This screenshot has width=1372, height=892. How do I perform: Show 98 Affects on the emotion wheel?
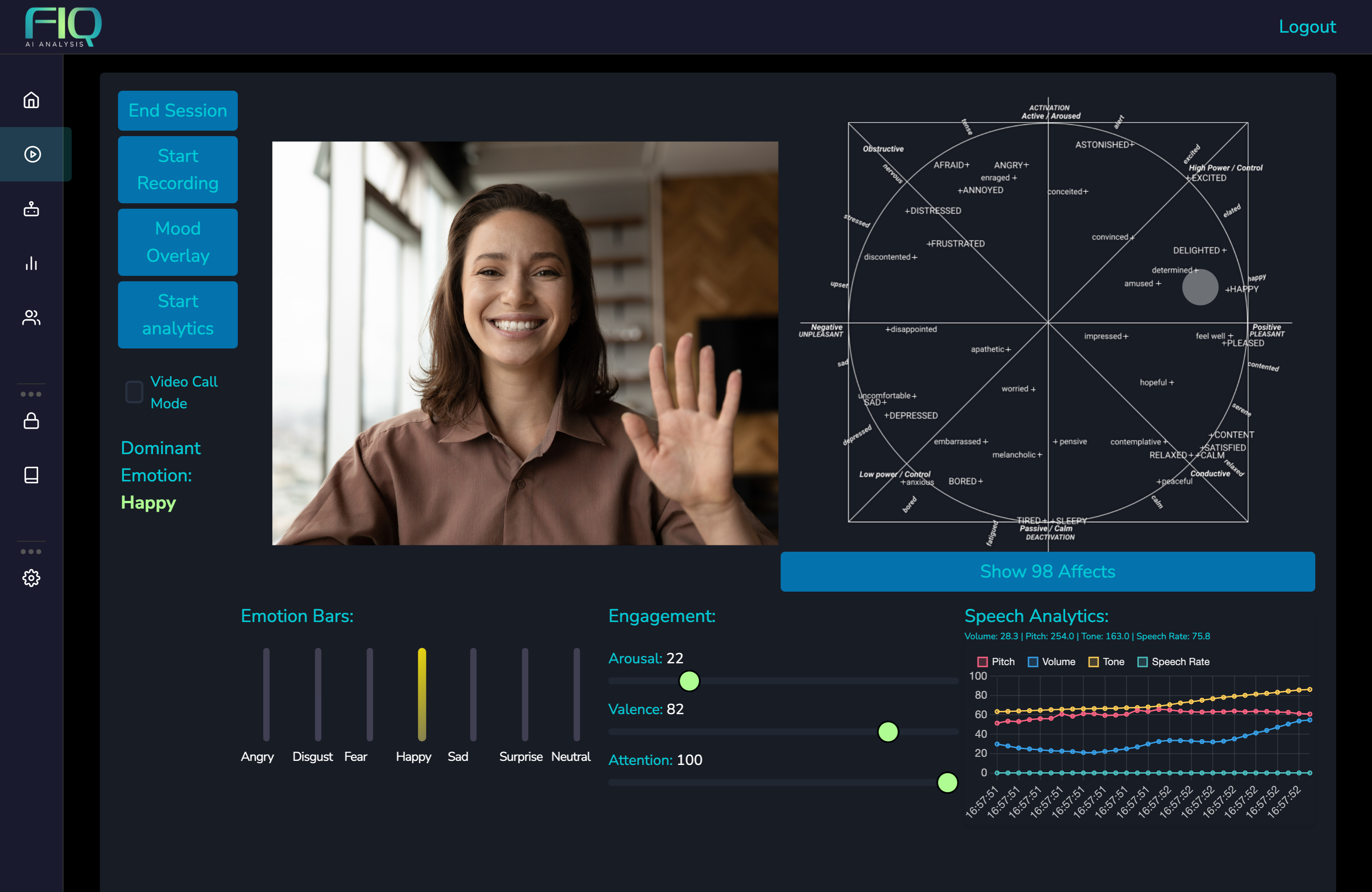(1047, 571)
